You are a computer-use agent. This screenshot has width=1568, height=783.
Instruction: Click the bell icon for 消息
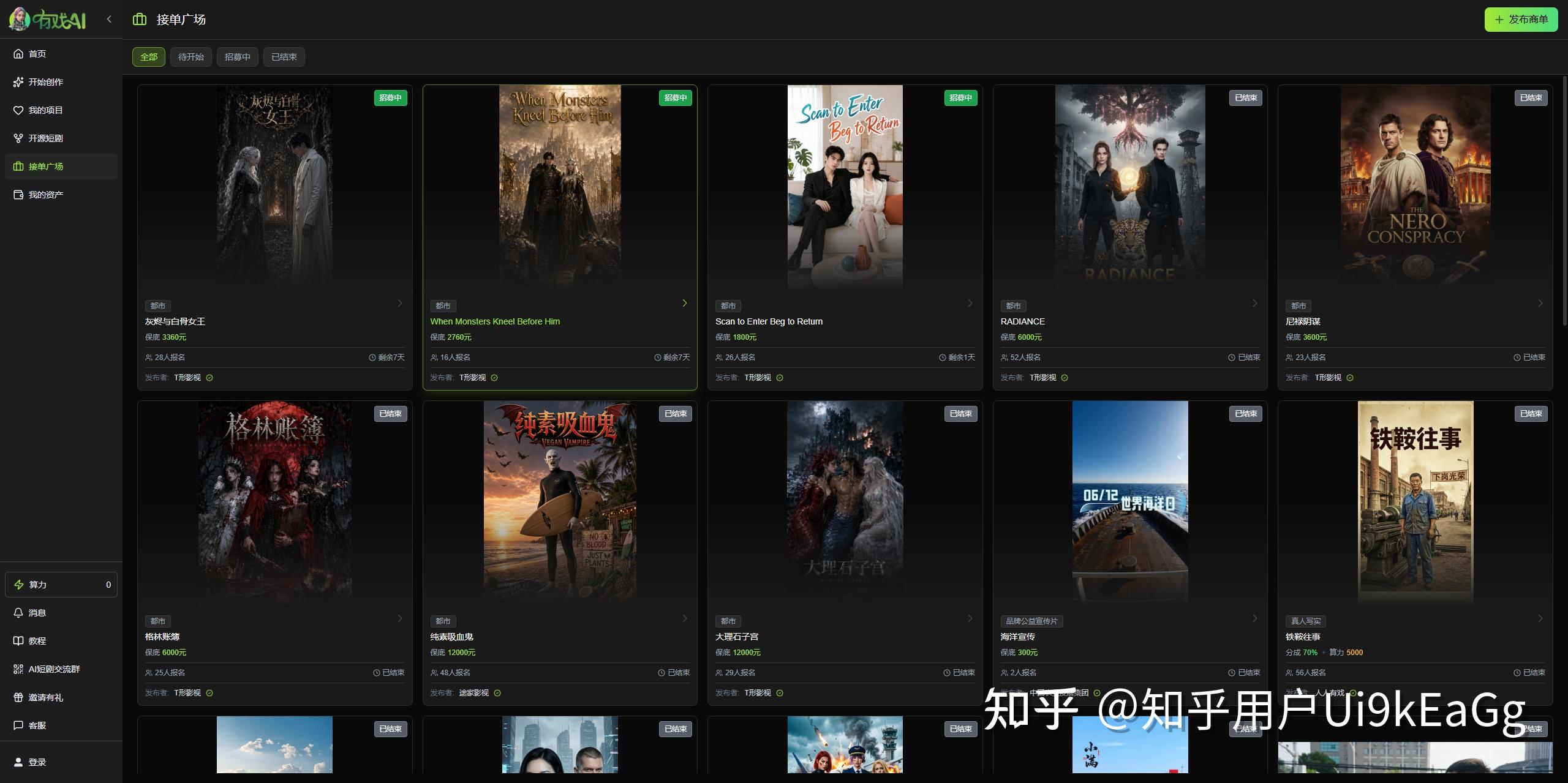pyautogui.click(x=18, y=613)
